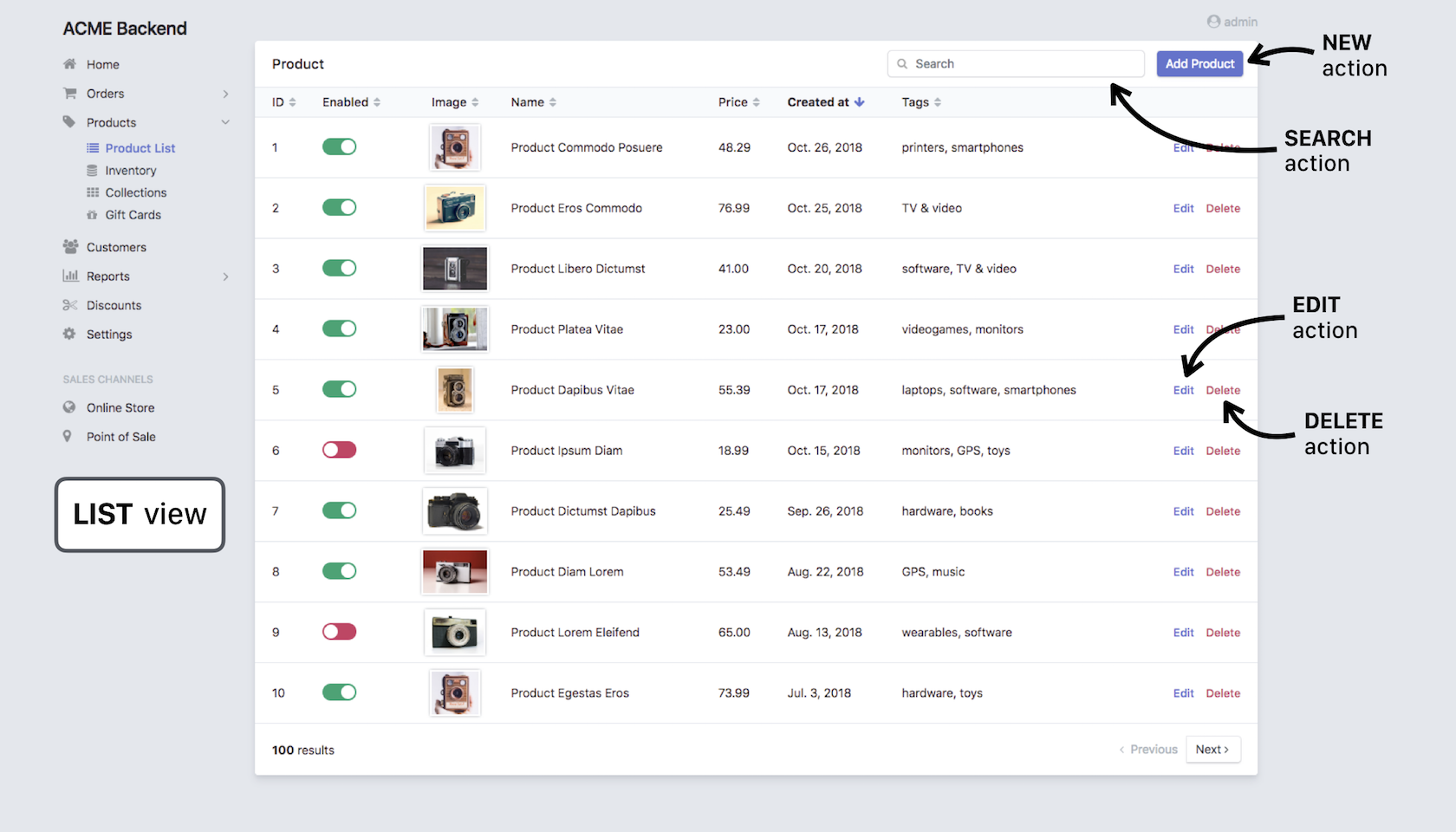Open Gift Cards in the Products submenu
1456x832 pixels.
[x=133, y=215]
